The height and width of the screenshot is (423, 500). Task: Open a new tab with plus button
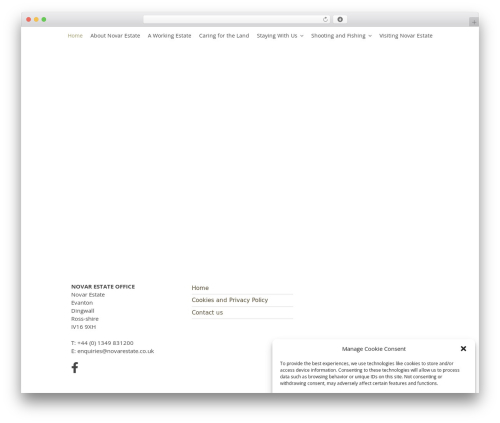(474, 22)
